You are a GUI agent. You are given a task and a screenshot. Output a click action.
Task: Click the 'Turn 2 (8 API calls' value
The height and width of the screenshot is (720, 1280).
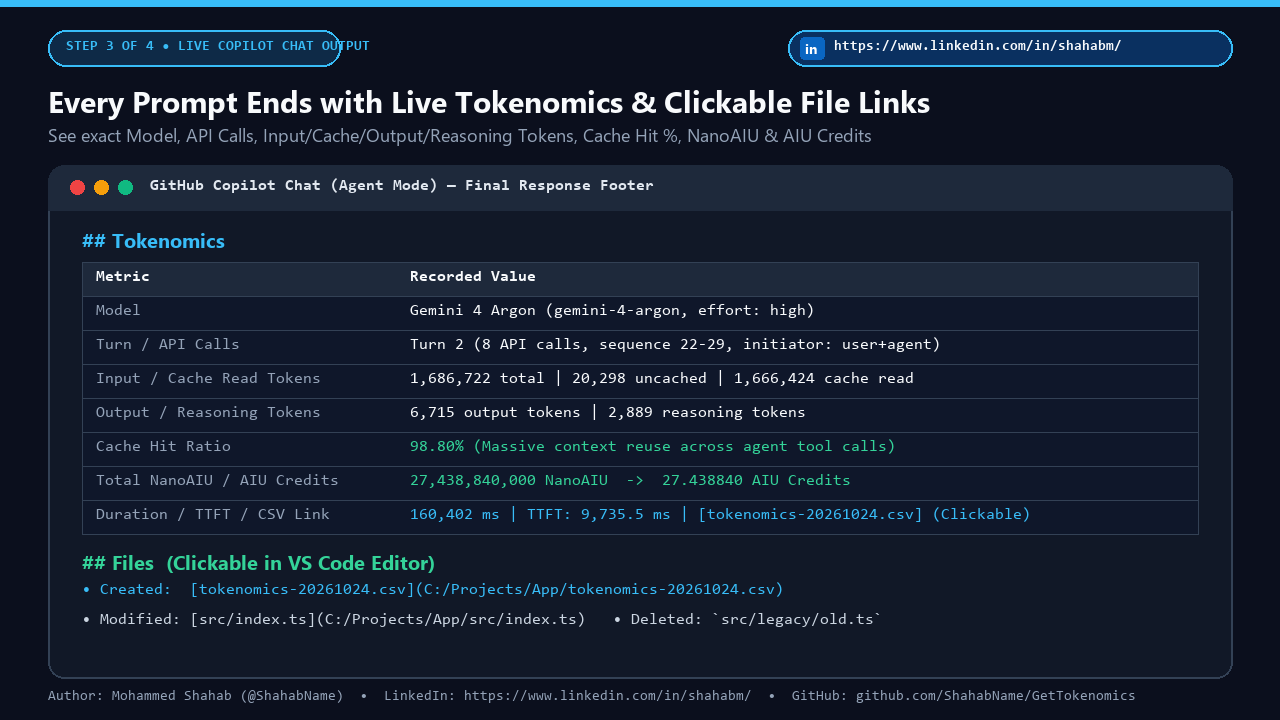click(x=675, y=344)
